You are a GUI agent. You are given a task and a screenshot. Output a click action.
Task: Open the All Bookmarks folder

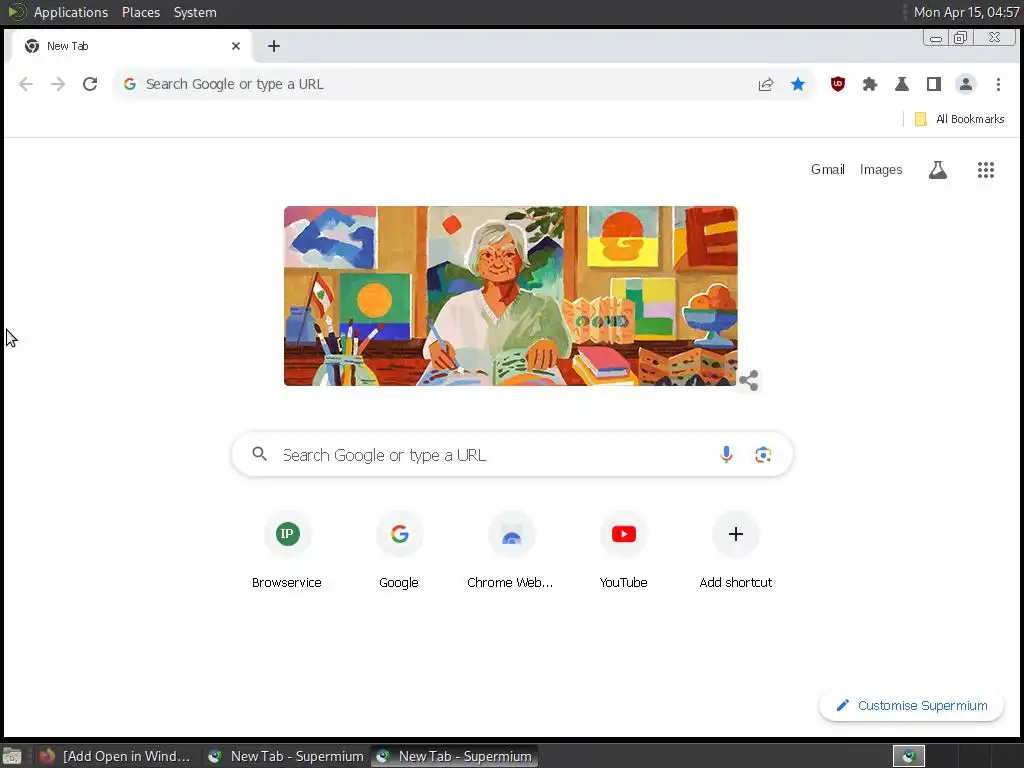(959, 119)
